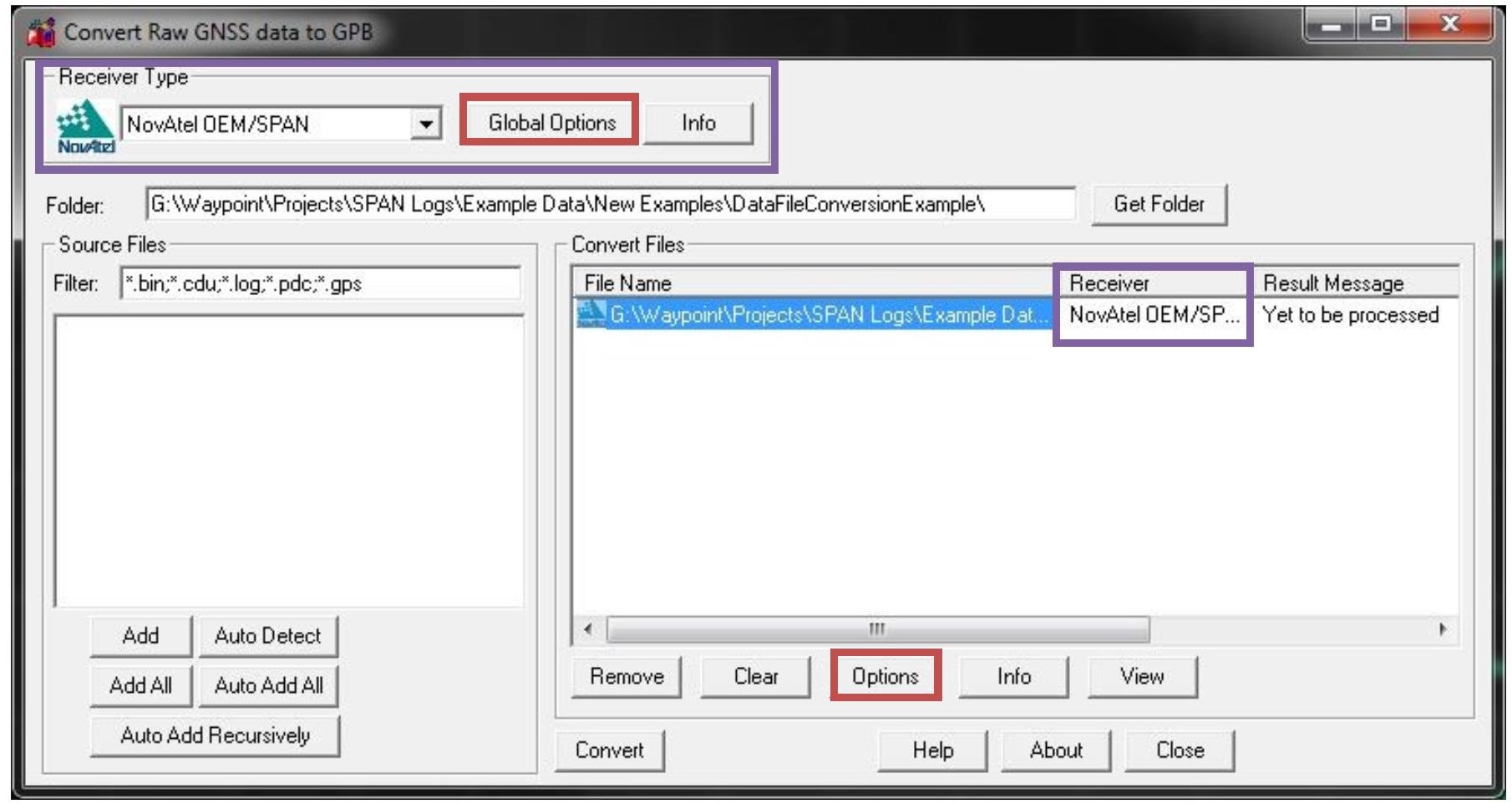Open the Receiver Type dropdown arrow
This screenshot has height=804, width=1512.
tap(426, 125)
